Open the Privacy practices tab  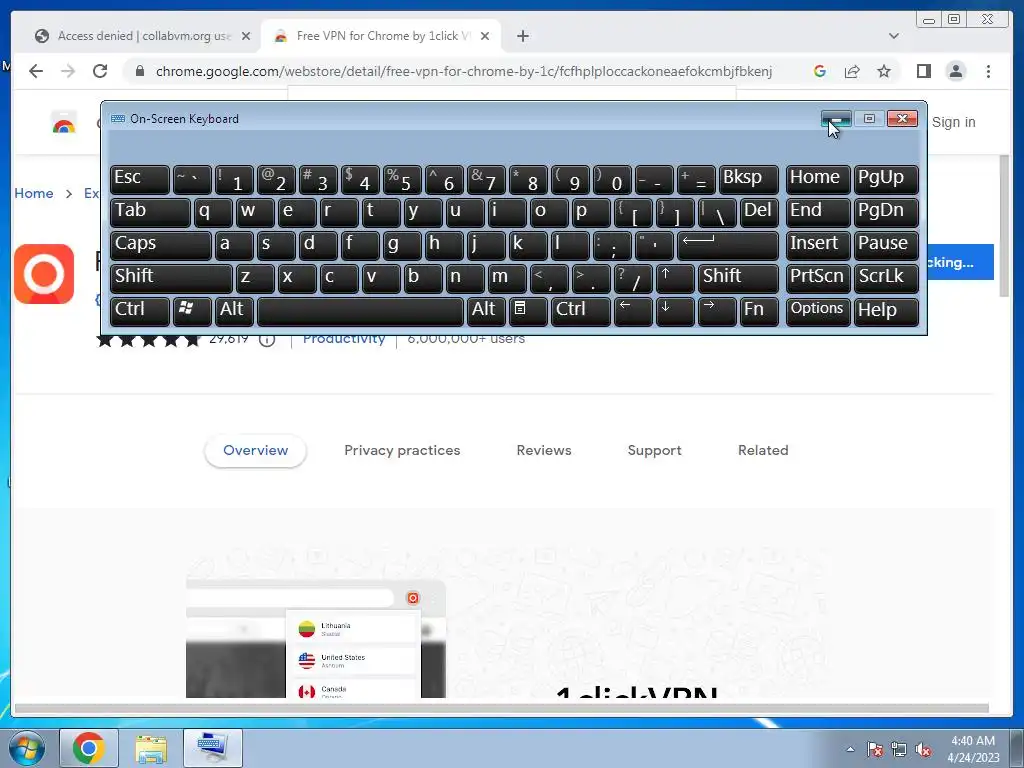click(x=402, y=451)
